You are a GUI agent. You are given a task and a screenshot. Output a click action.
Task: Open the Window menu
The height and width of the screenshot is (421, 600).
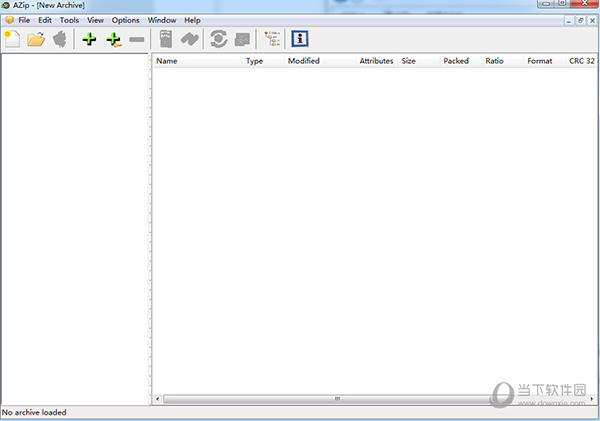click(162, 20)
